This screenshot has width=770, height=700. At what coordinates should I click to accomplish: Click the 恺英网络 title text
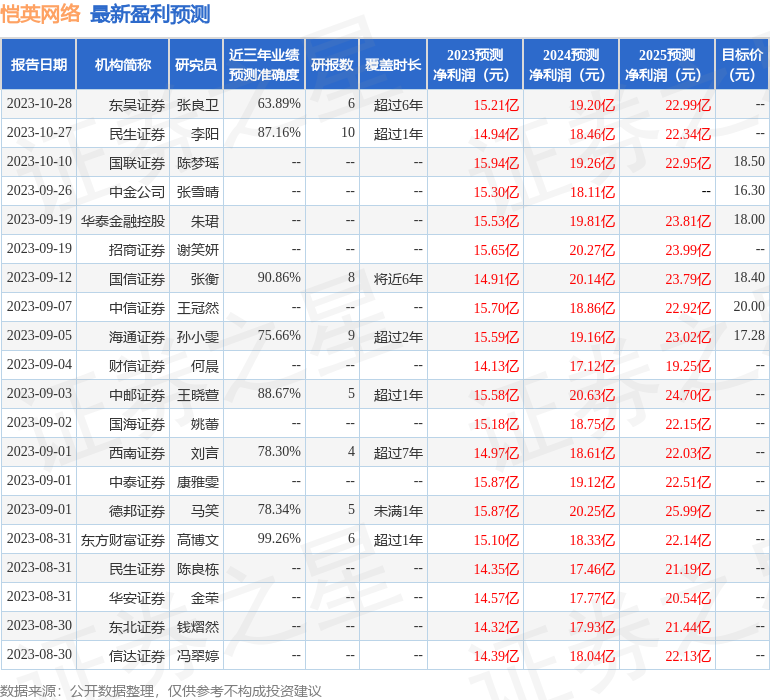(x=40, y=14)
